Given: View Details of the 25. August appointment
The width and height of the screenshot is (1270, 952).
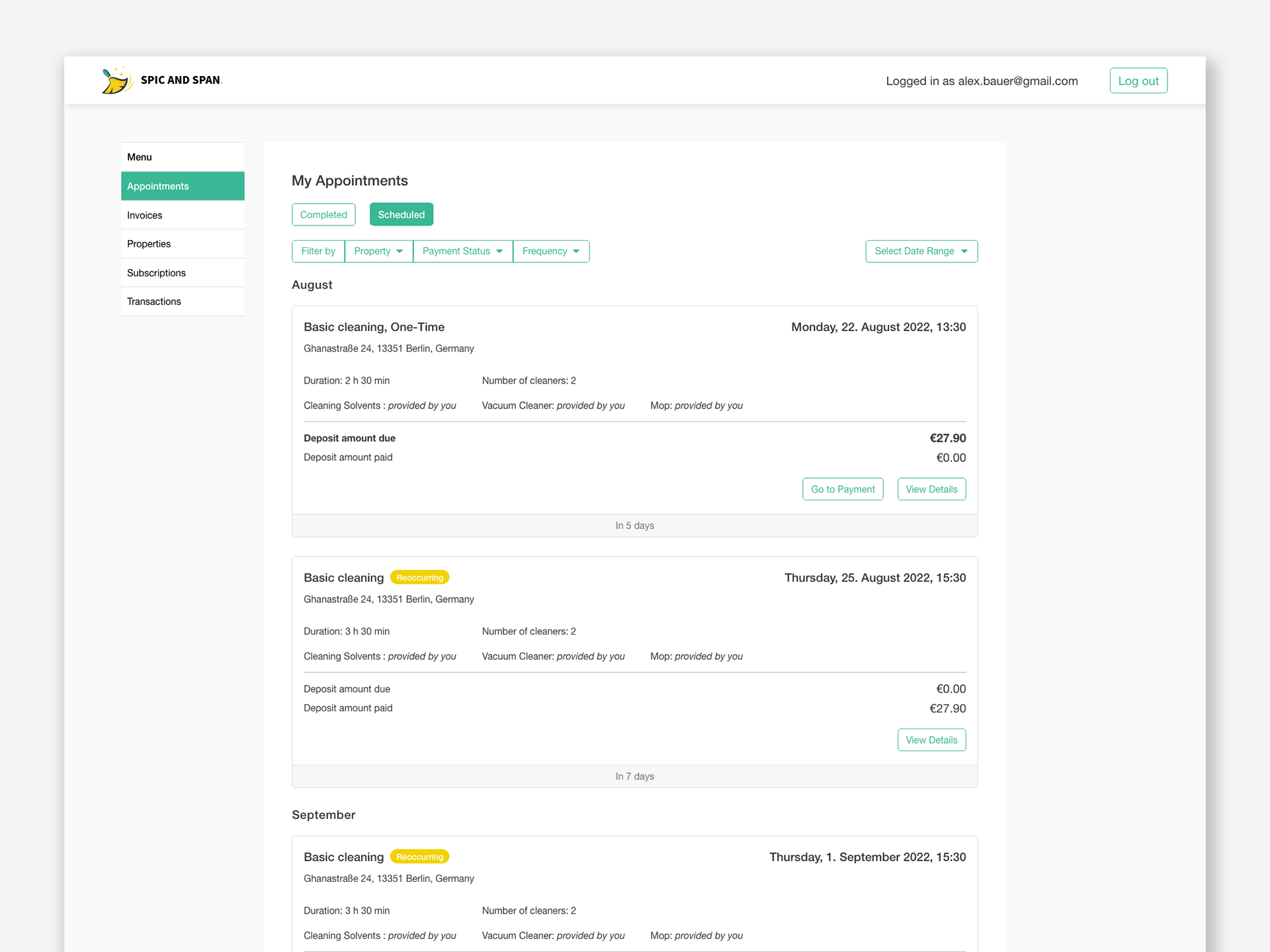Looking at the screenshot, I should [x=931, y=740].
